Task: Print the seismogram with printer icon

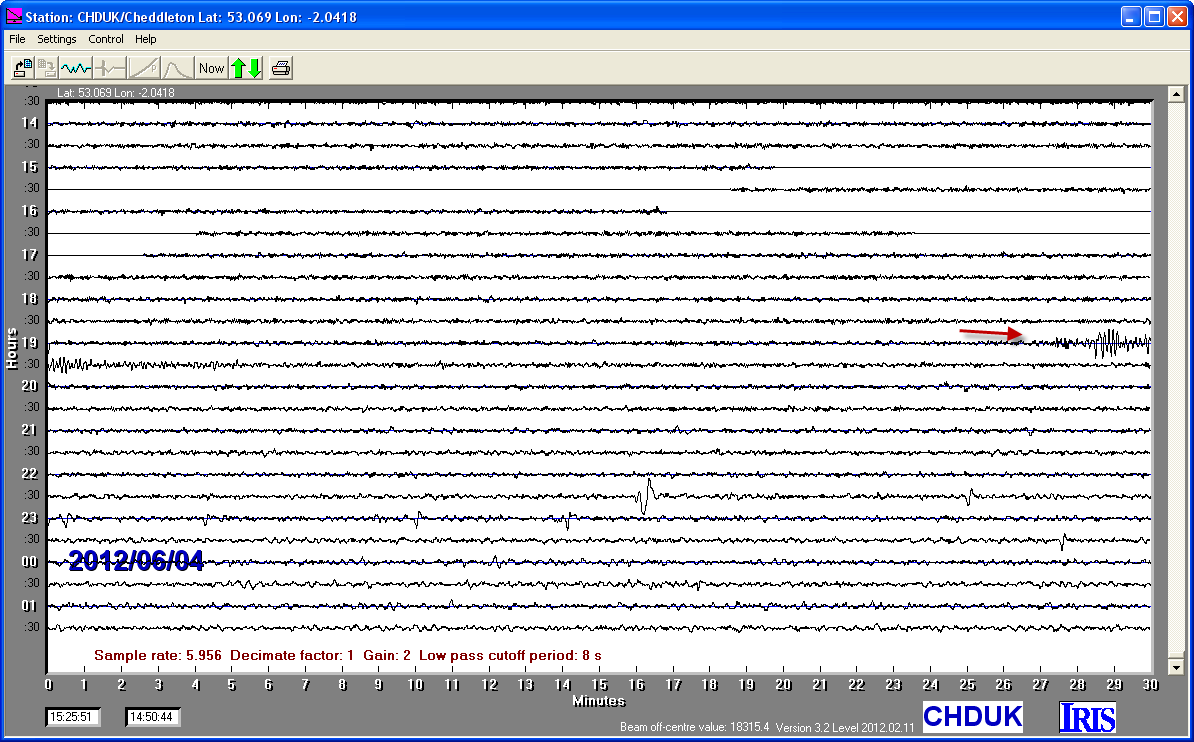Action: [281, 69]
